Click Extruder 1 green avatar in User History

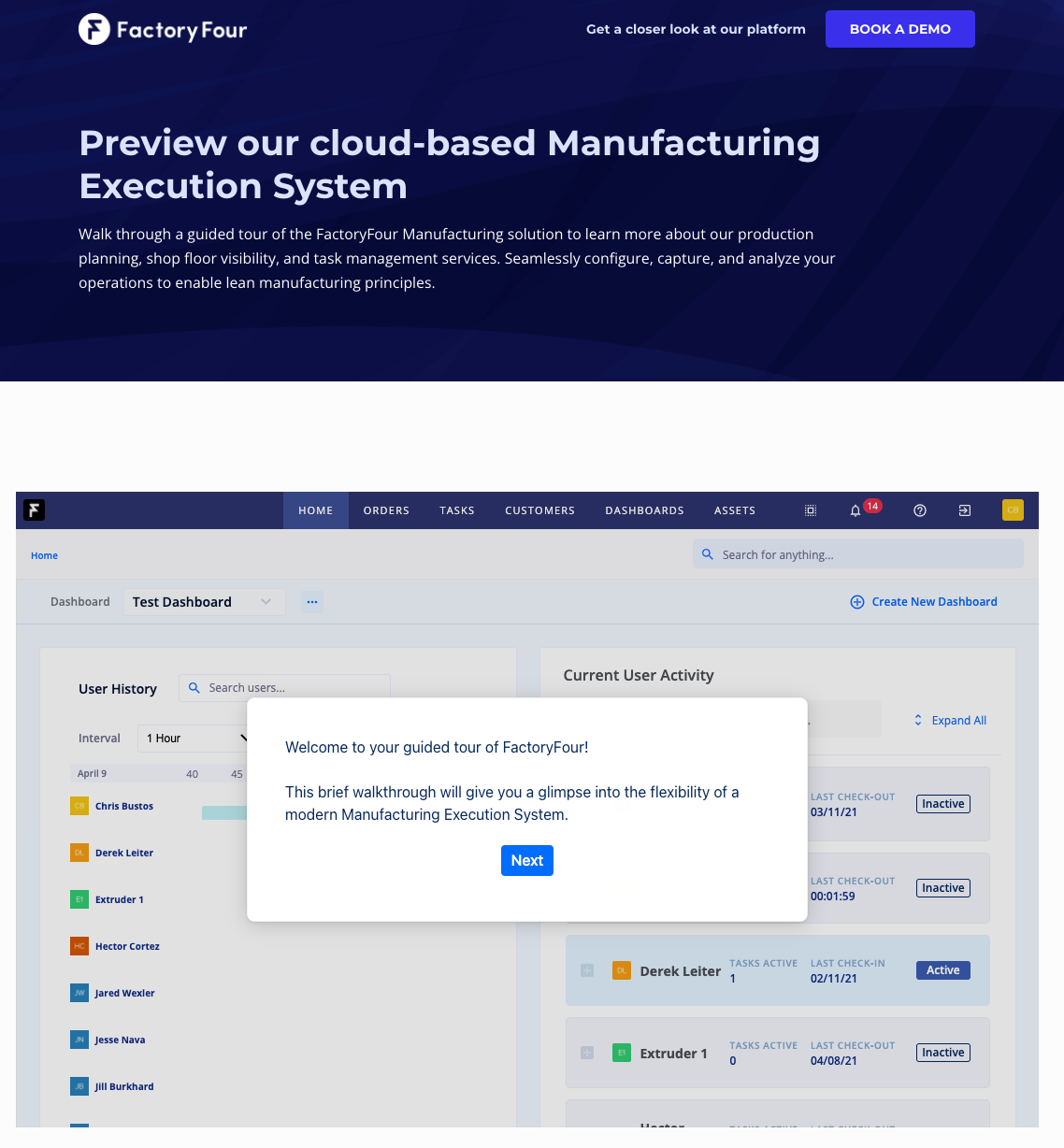click(79, 899)
